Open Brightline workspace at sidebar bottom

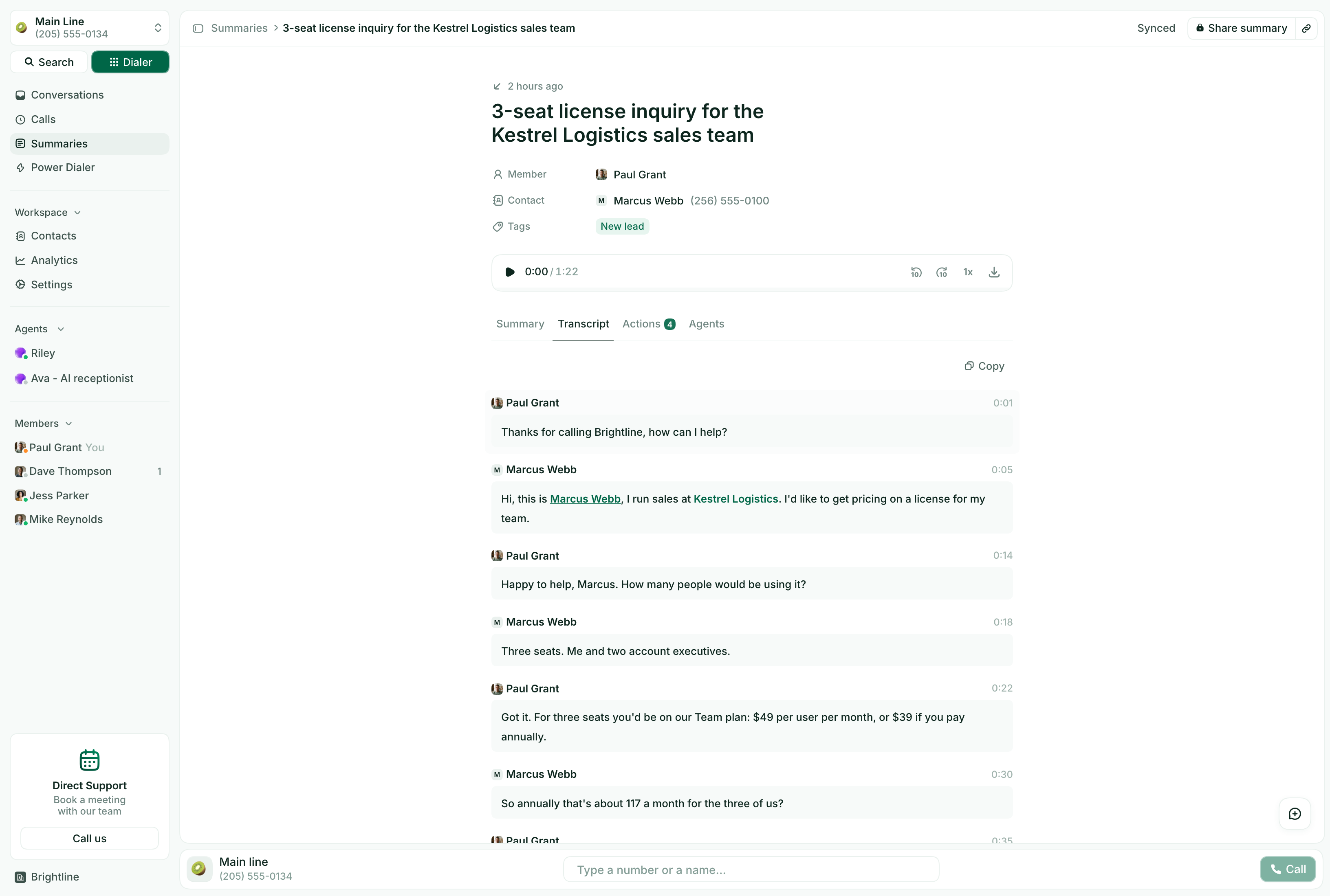click(x=47, y=876)
